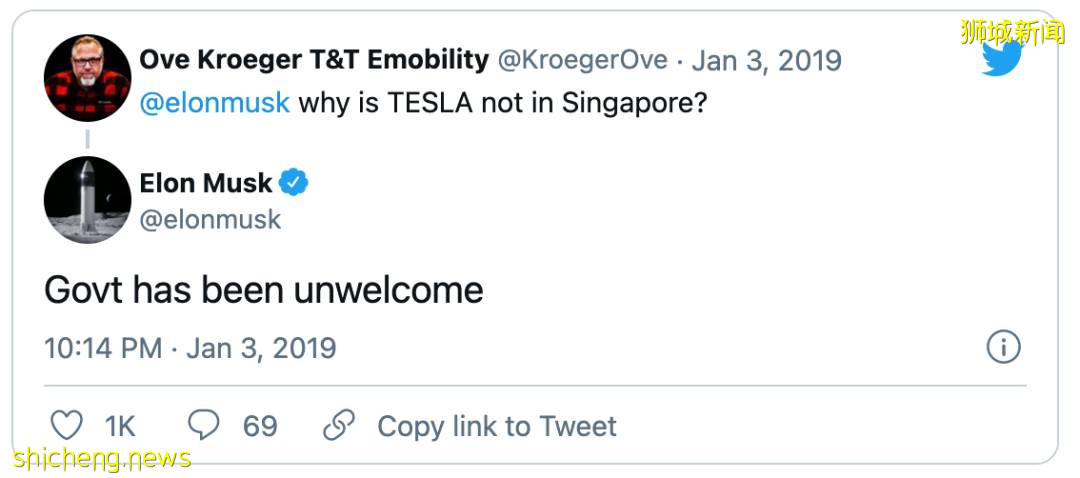This screenshot has width=1080, height=478.
Task: Click the shicheng.news watermark
Action: pyautogui.click(x=102, y=459)
